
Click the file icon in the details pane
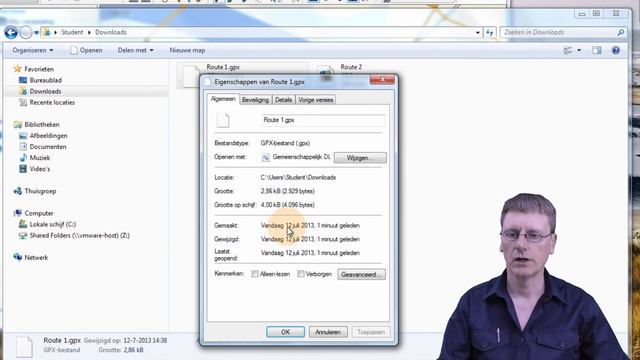click(24, 347)
